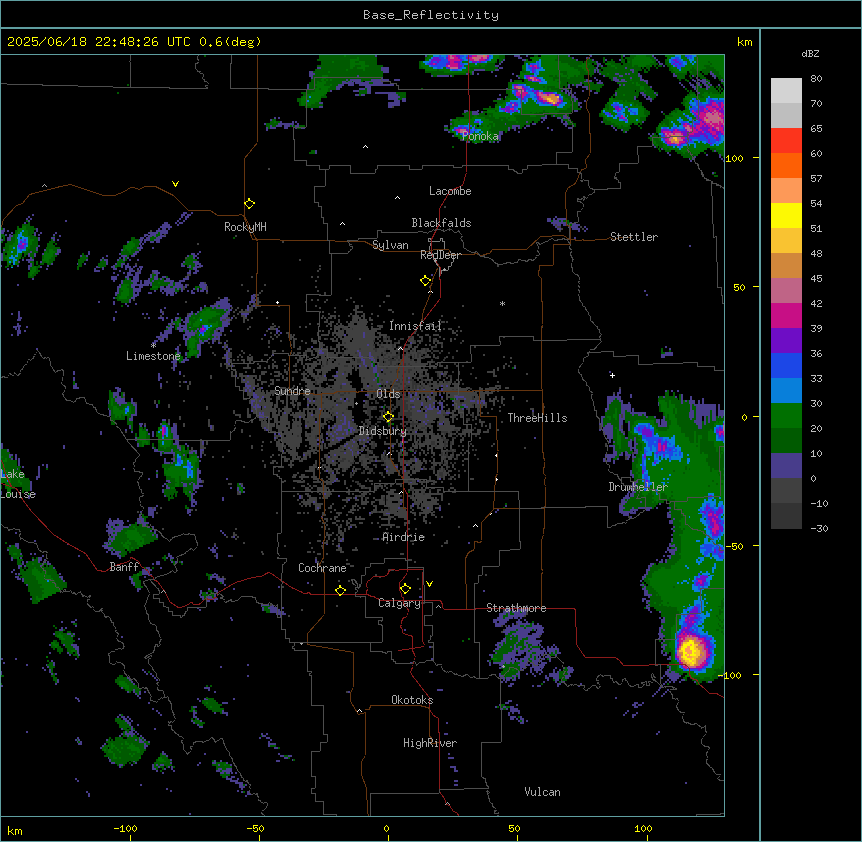Click the Lacombe city label

click(x=450, y=191)
